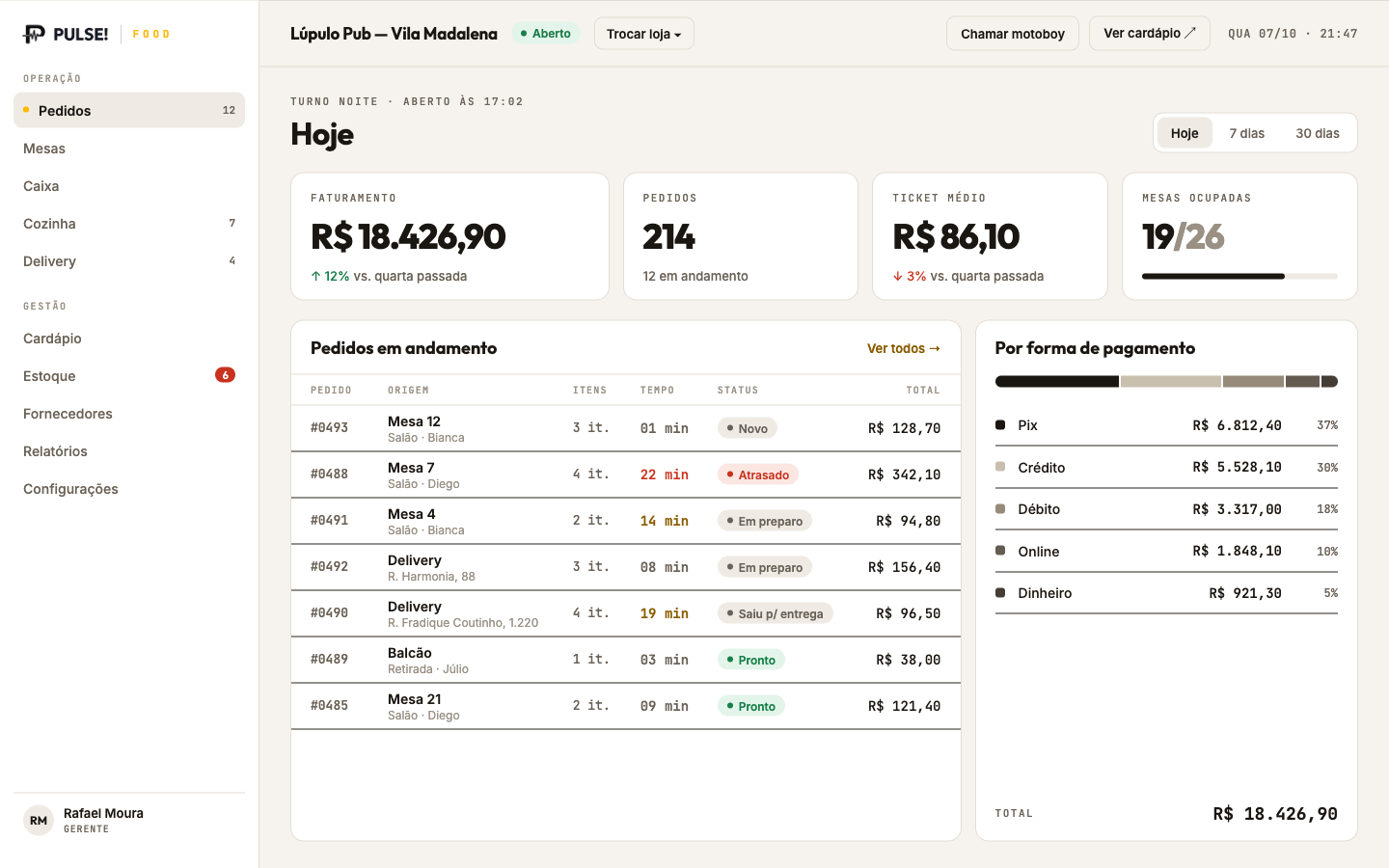
Task: Open Pedidos in the sidebar
Action: pyautogui.click(x=129, y=110)
